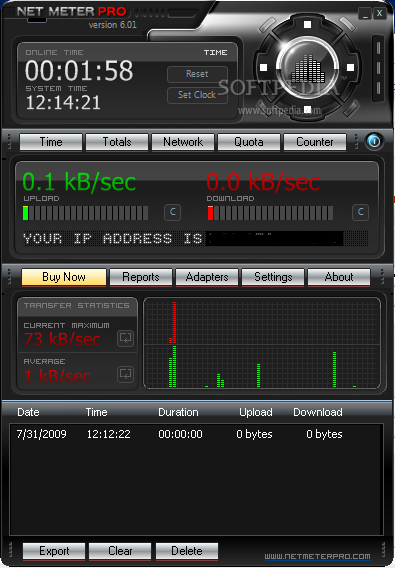Image resolution: width=395 pixels, height=568 pixels.
Task: Export the session log
Action: (x=54, y=551)
